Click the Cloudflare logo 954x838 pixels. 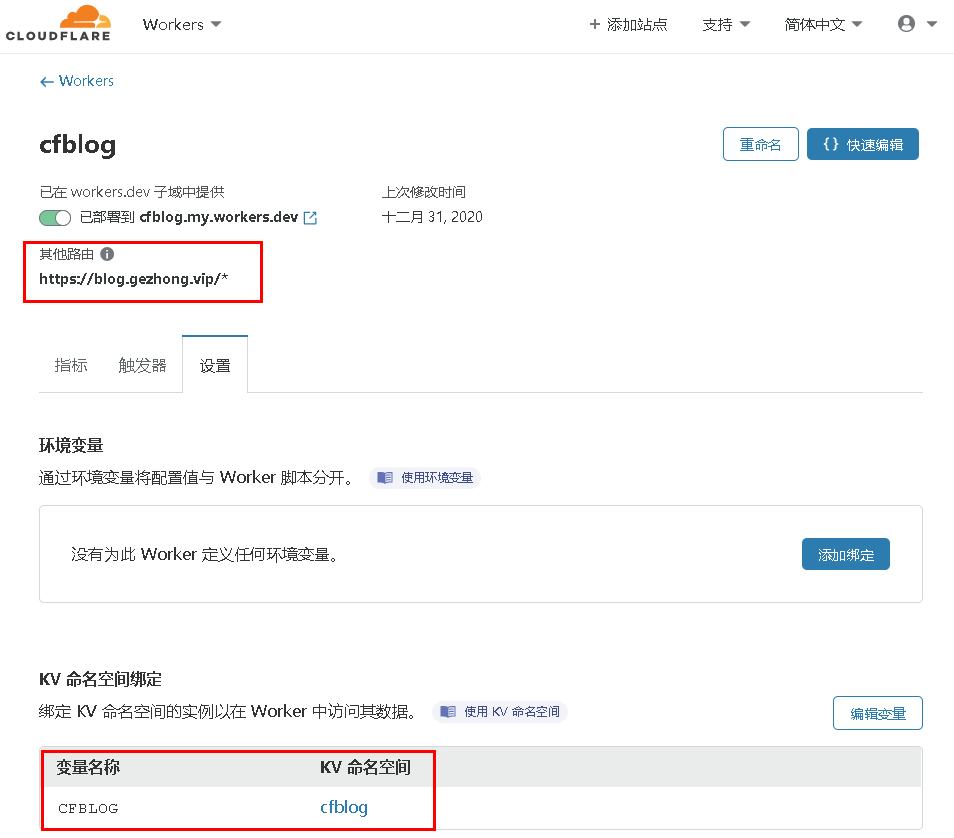[x=58, y=24]
